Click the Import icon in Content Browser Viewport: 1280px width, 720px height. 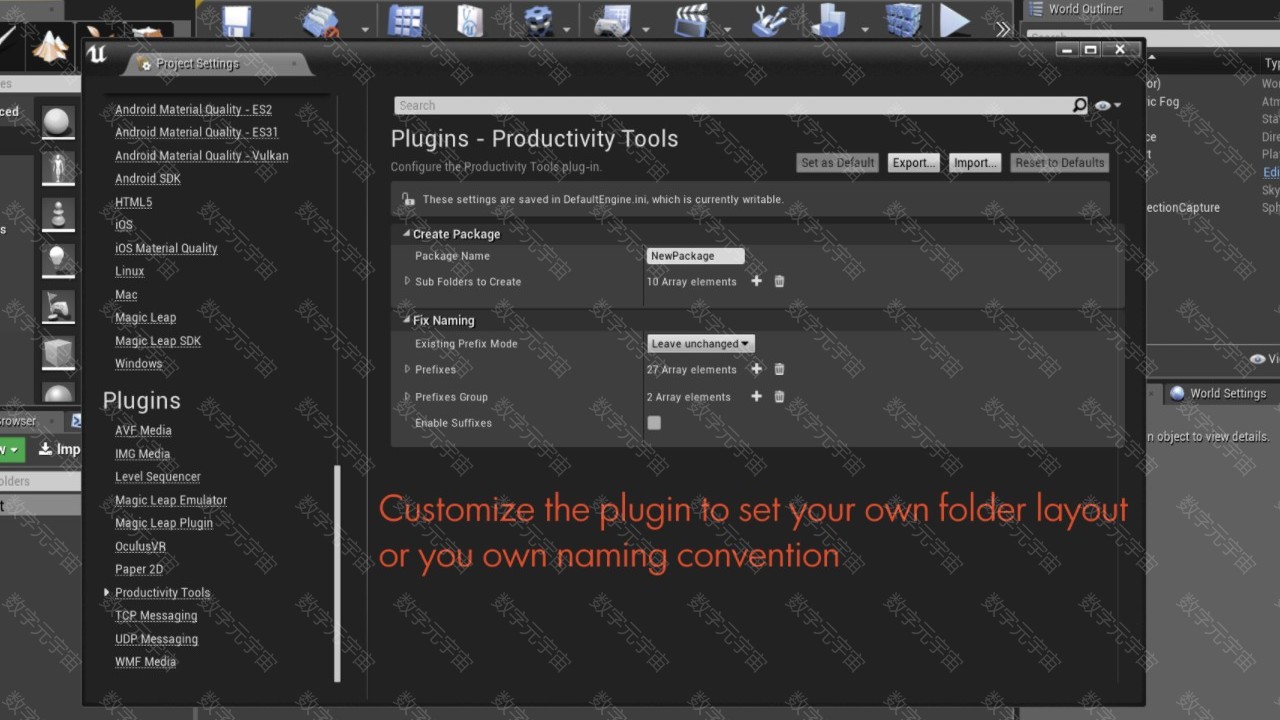click(x=45, y=450)
